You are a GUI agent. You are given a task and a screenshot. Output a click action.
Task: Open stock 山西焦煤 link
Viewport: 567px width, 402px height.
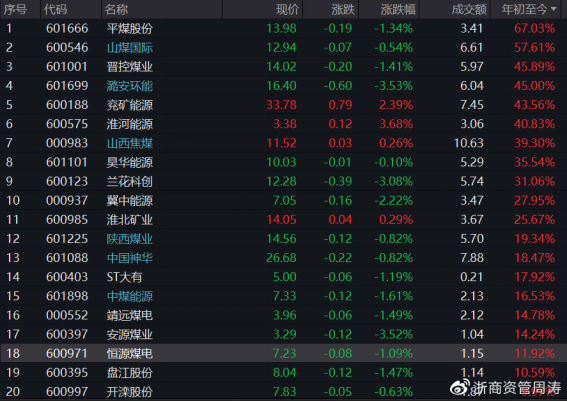130,143
